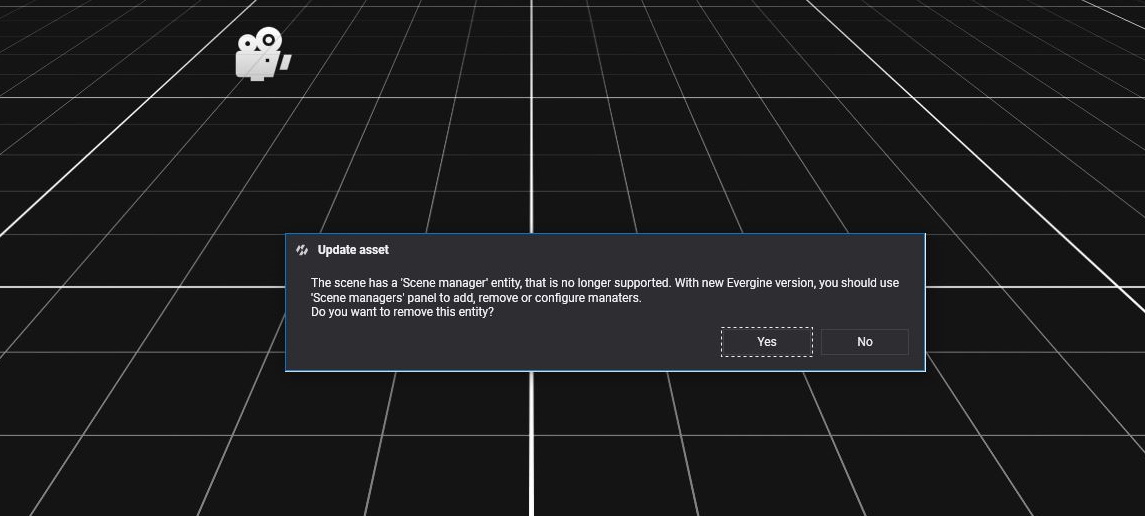
Task: Decline removal with the No button
Action: 864,342
